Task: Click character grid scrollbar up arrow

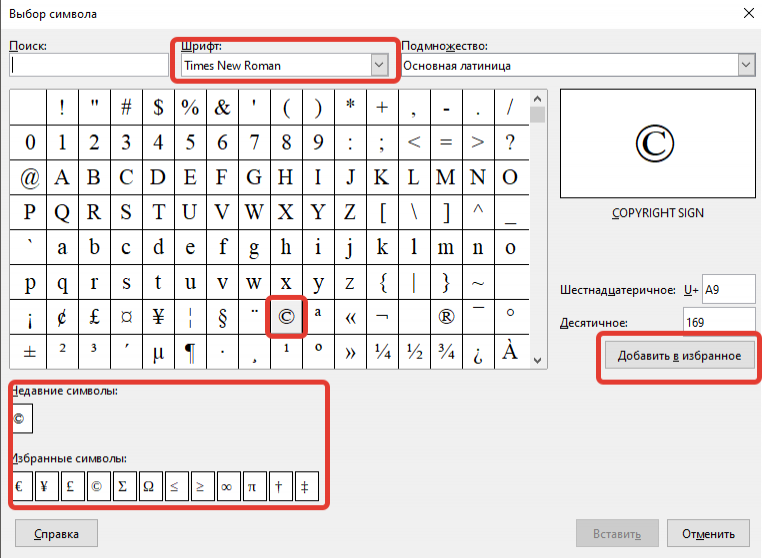Action: (537, 99)
